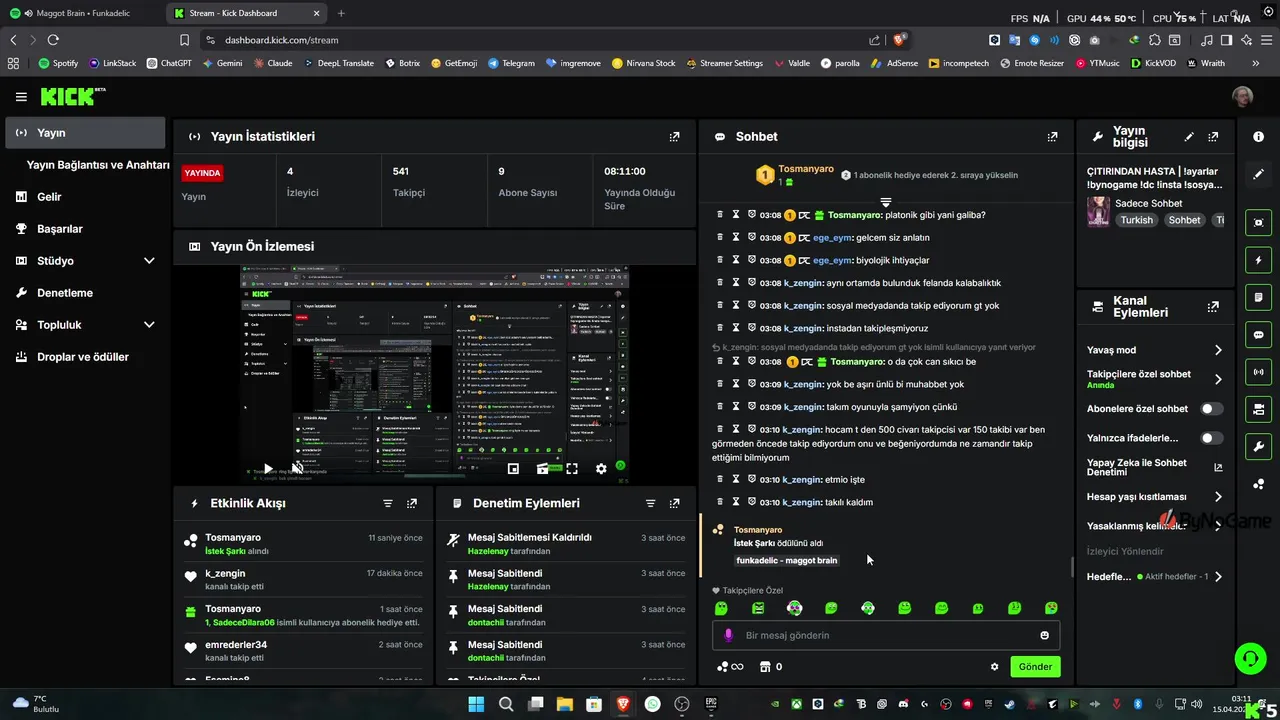Viewport: 1280px width, 720px height.
Task: Toggle activity feed lightning widget in rail
Action: [1258, 260]
